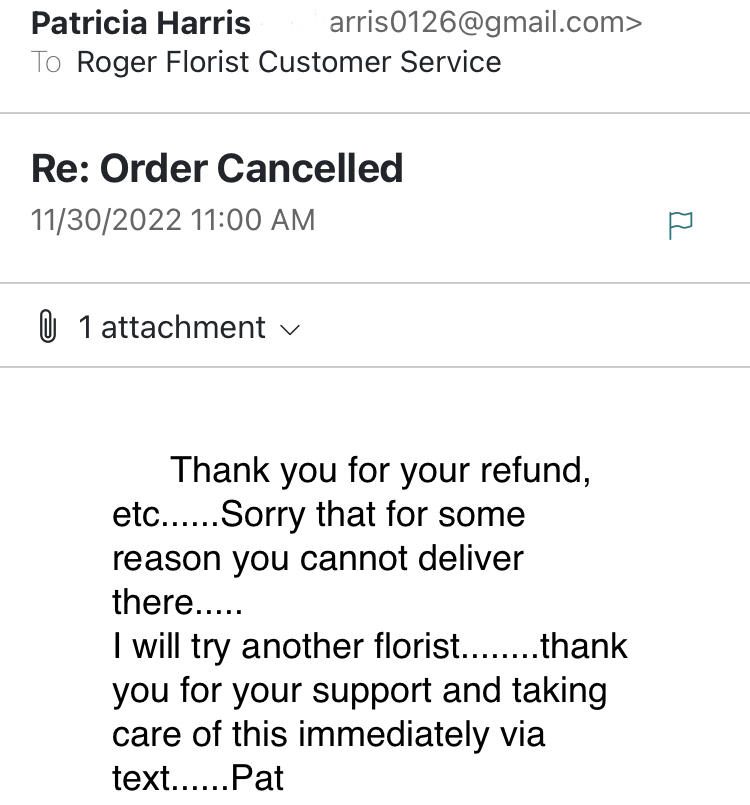The image size is (750, 805).
Task: Click the 11/30/2022 11:00 AM timestamp
Action: 173,220
